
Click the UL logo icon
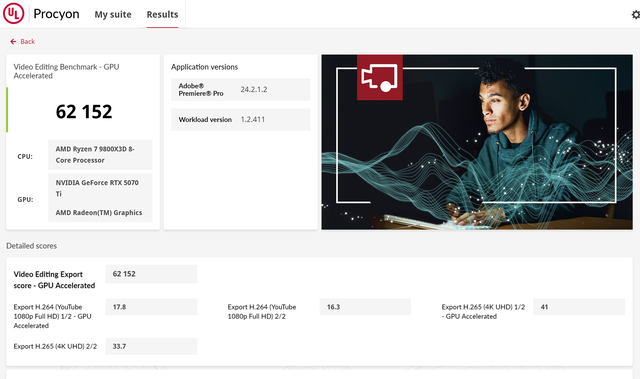point(13,13)
